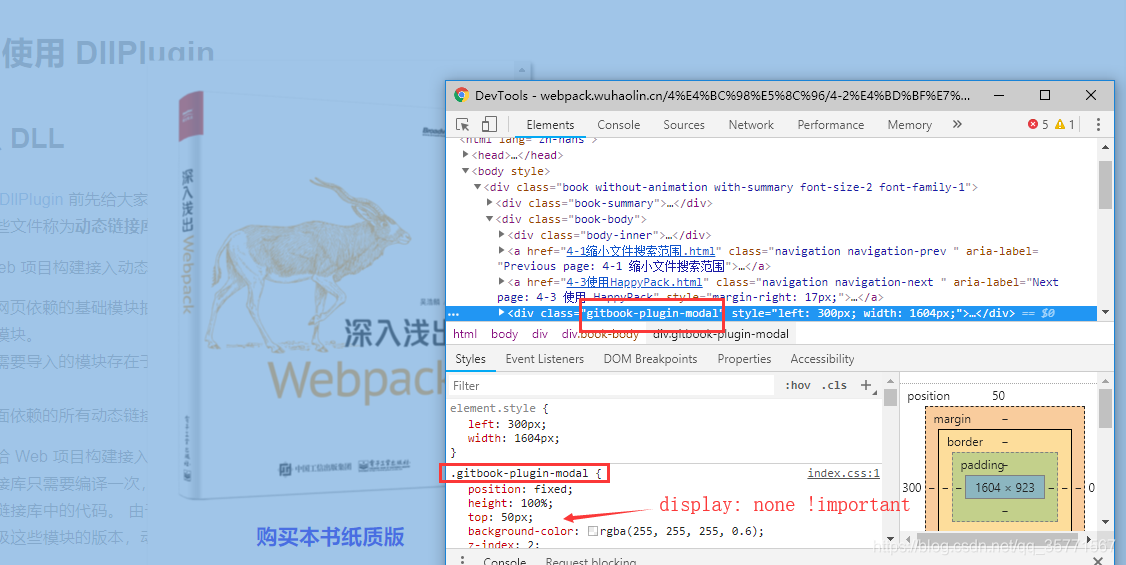Click the webpage scrollbar up arrow
1126x565 pixels.
(x=524, y=70)
